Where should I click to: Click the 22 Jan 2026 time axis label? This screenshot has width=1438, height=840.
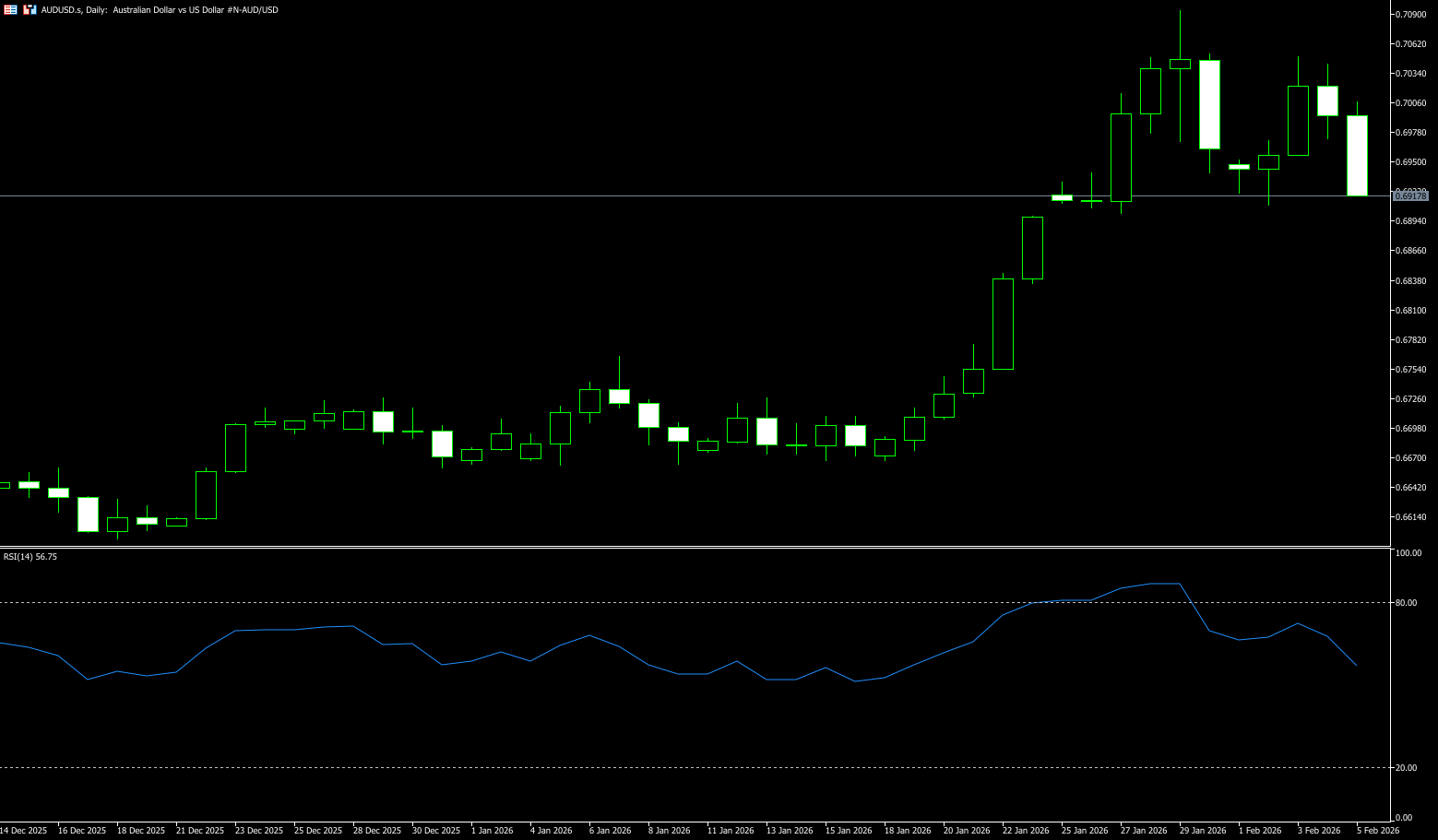pyautogui.click(x=1026, y=831)
